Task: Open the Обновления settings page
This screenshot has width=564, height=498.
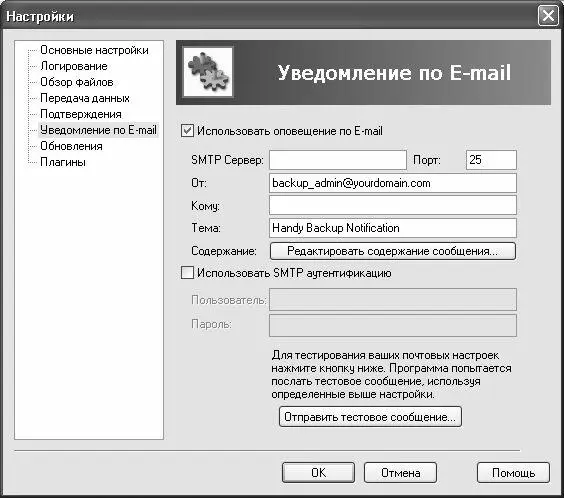Action: coord(71,146)
